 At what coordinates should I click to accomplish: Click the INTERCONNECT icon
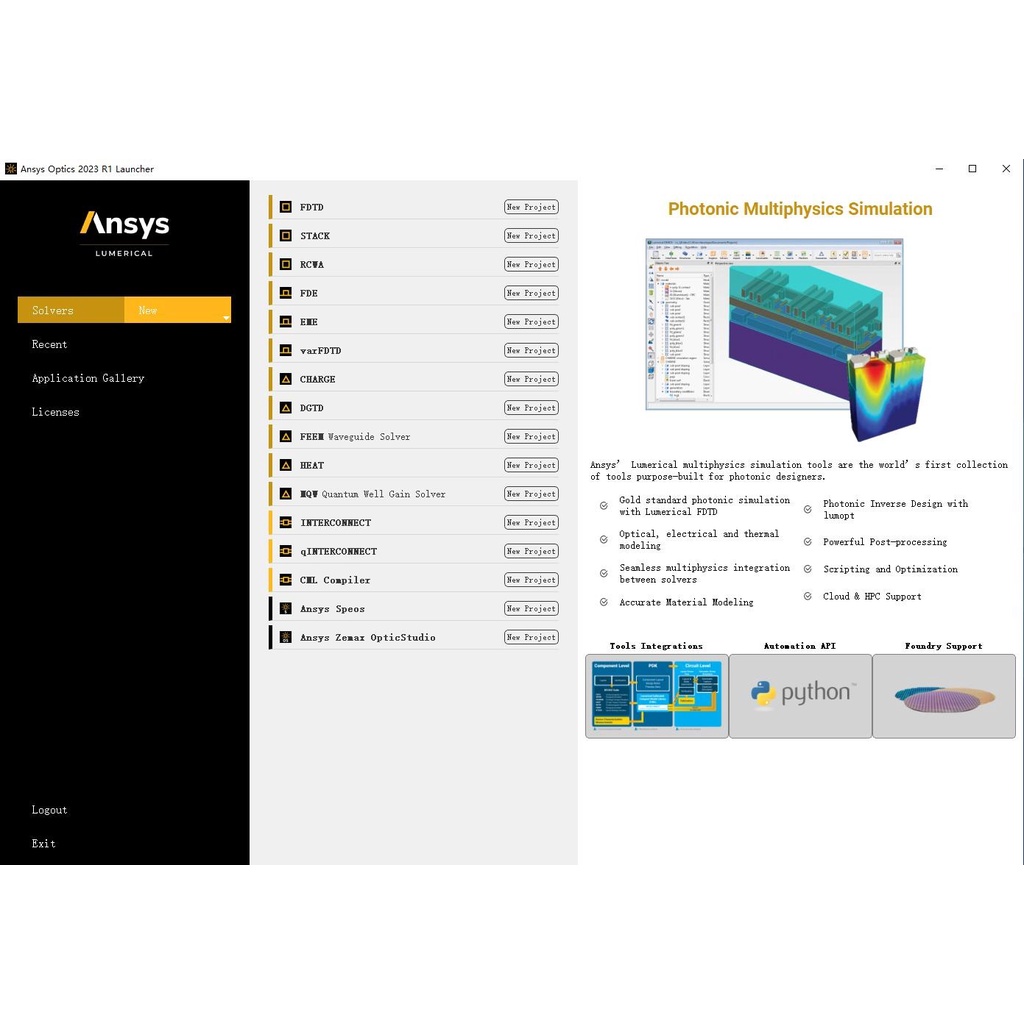click(x=285, y=523)
